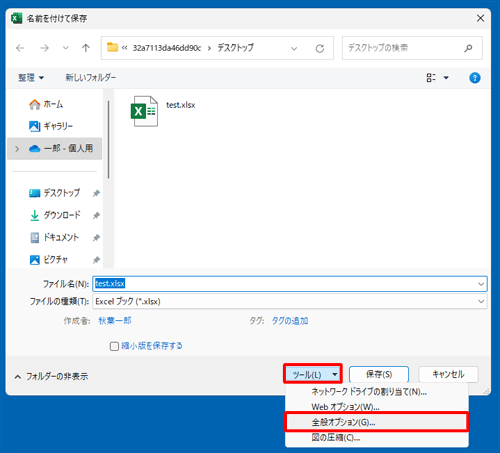Click the Excel icon in title bar

pyautogui.click(x=17, y=18)
